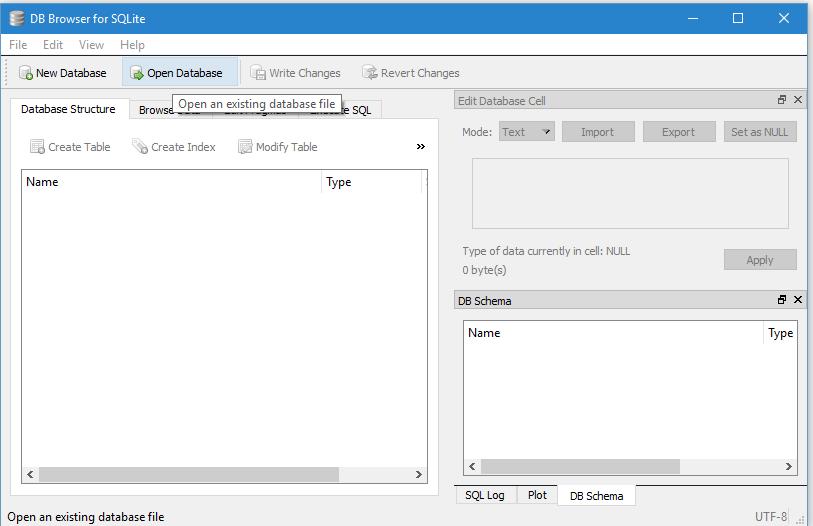
Task: Click the window resize grip in status bar
Action: point(800,520)
